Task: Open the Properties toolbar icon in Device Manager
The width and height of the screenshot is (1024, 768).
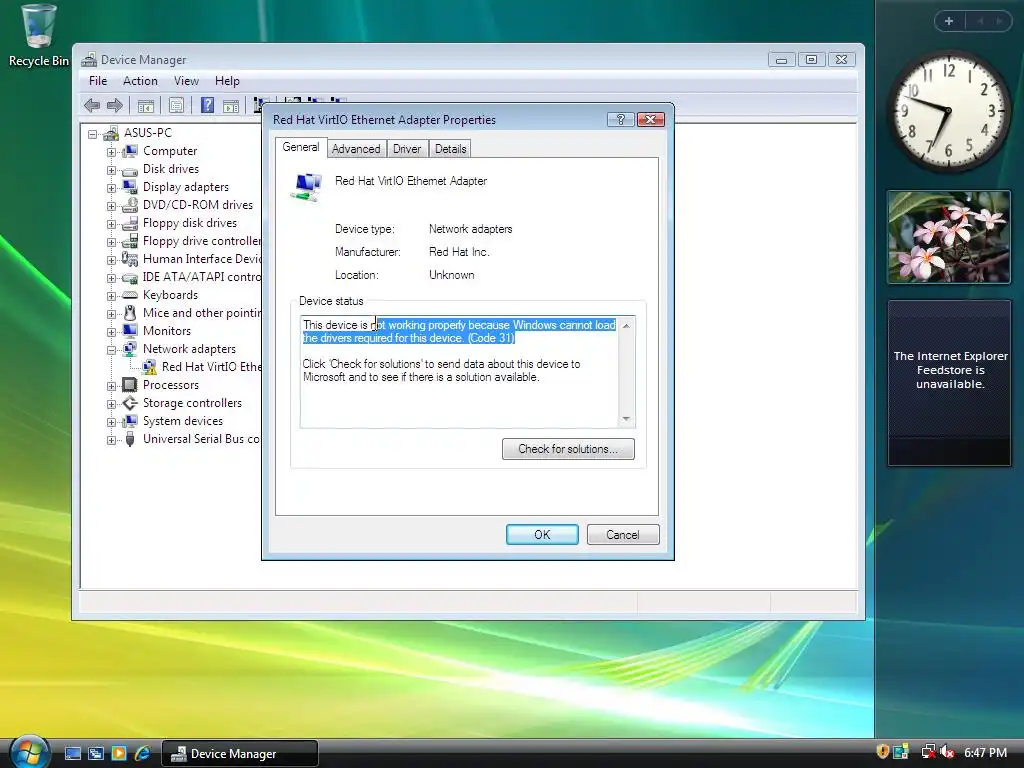Action: pyautogui.click(x=176, y=105)
